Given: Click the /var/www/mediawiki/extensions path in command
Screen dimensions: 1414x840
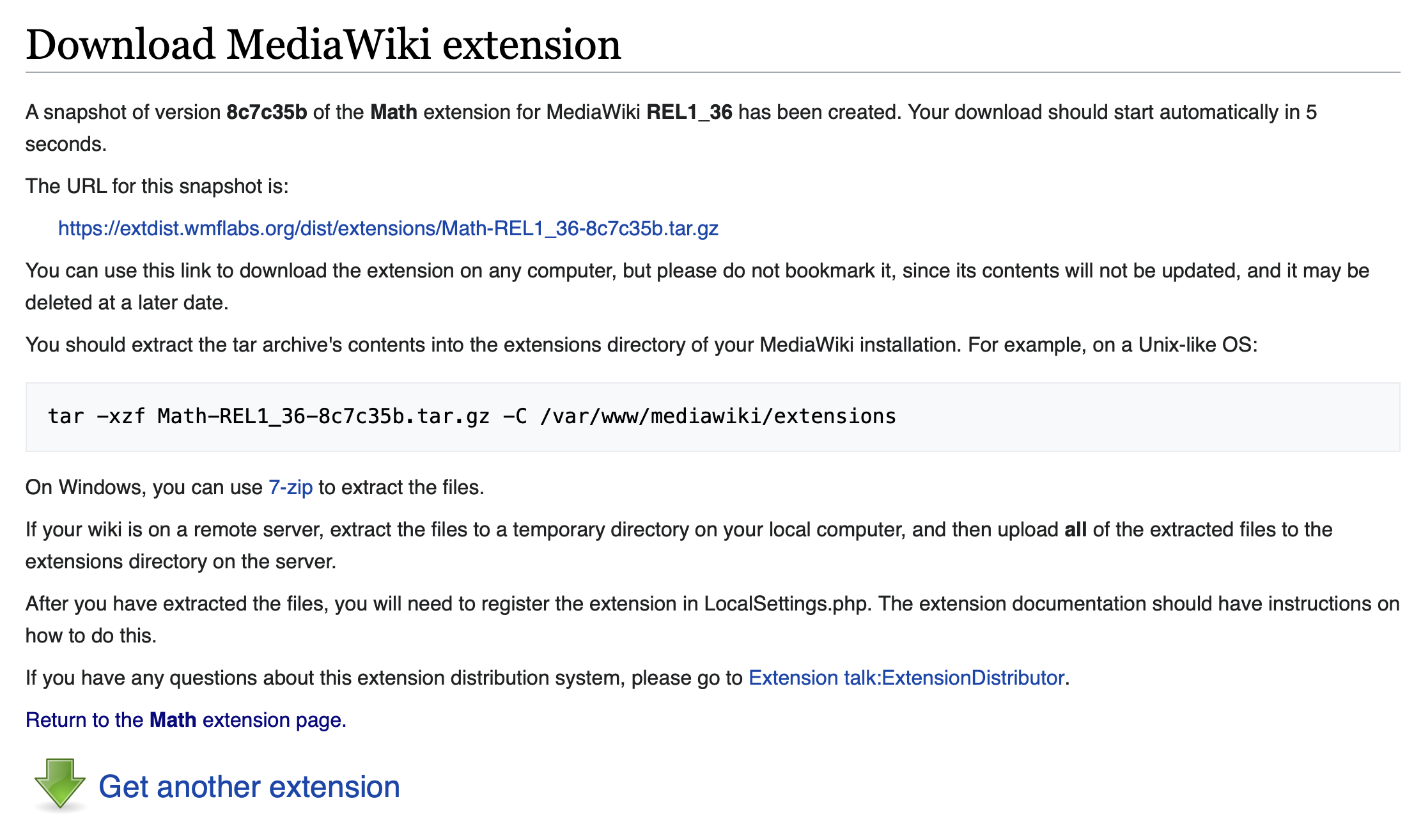Looking at the screenshot, I should pos(718,417).
